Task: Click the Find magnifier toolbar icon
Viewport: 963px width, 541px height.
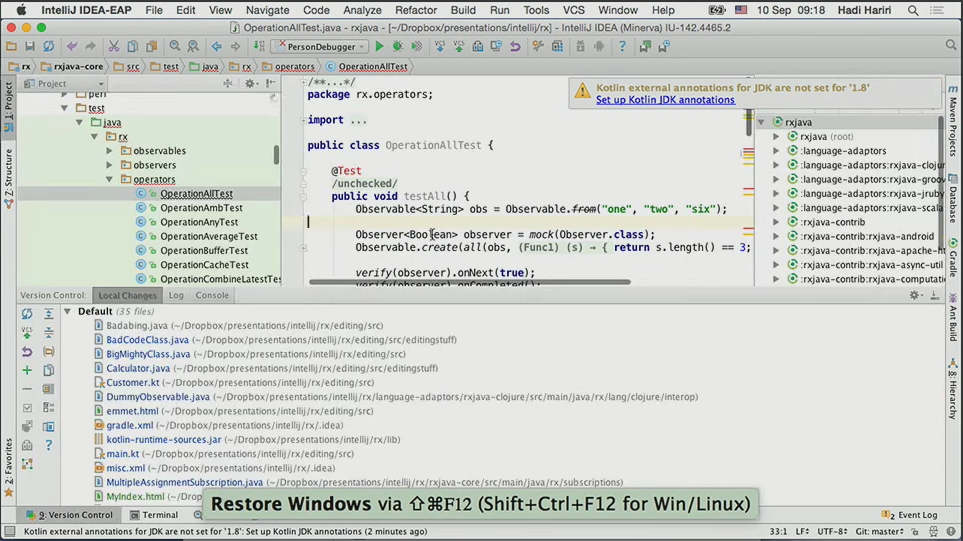Action: [x=175, y=47]
